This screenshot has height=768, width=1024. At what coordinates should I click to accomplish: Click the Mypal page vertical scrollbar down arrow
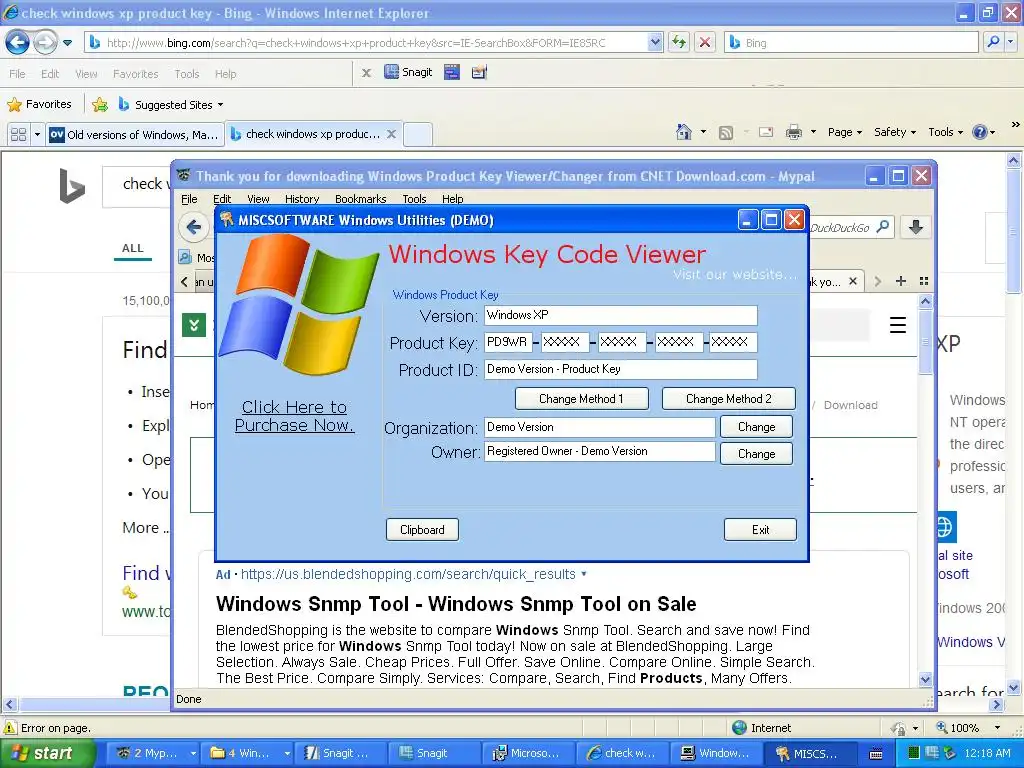coord(925,679)
